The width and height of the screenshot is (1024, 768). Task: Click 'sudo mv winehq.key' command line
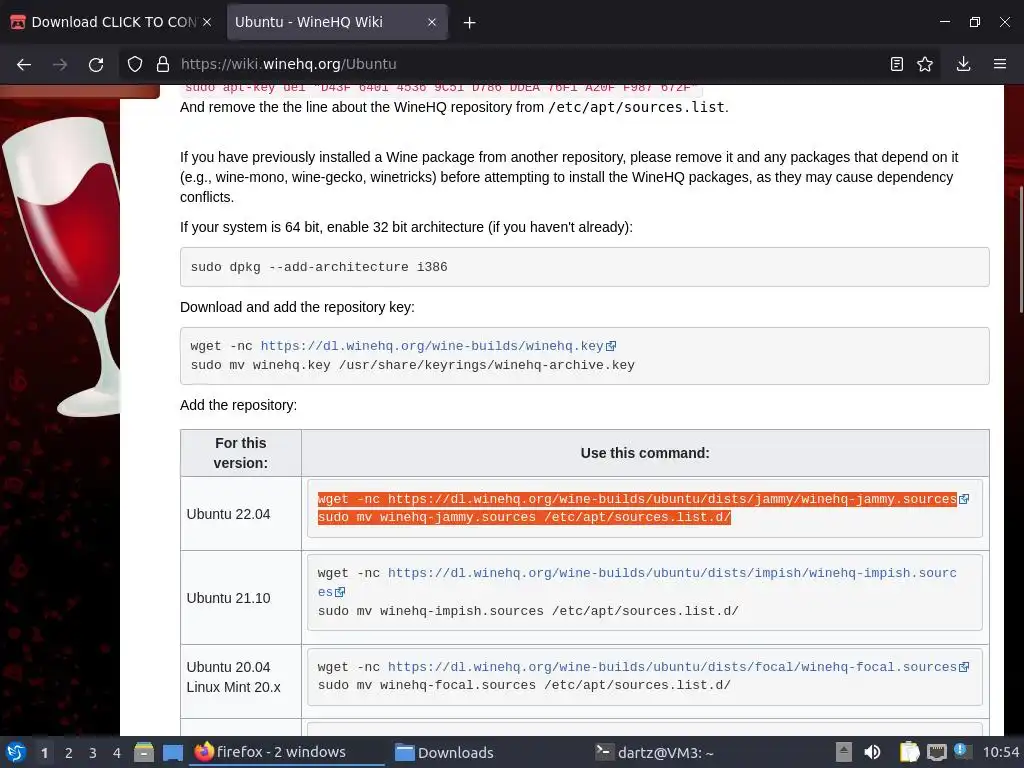click(412, 365)
